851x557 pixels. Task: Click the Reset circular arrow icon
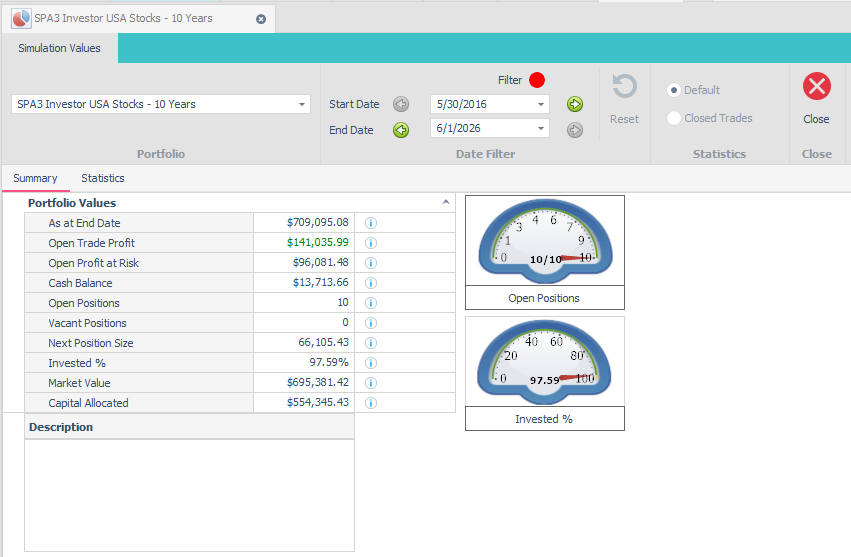point(624,86)
